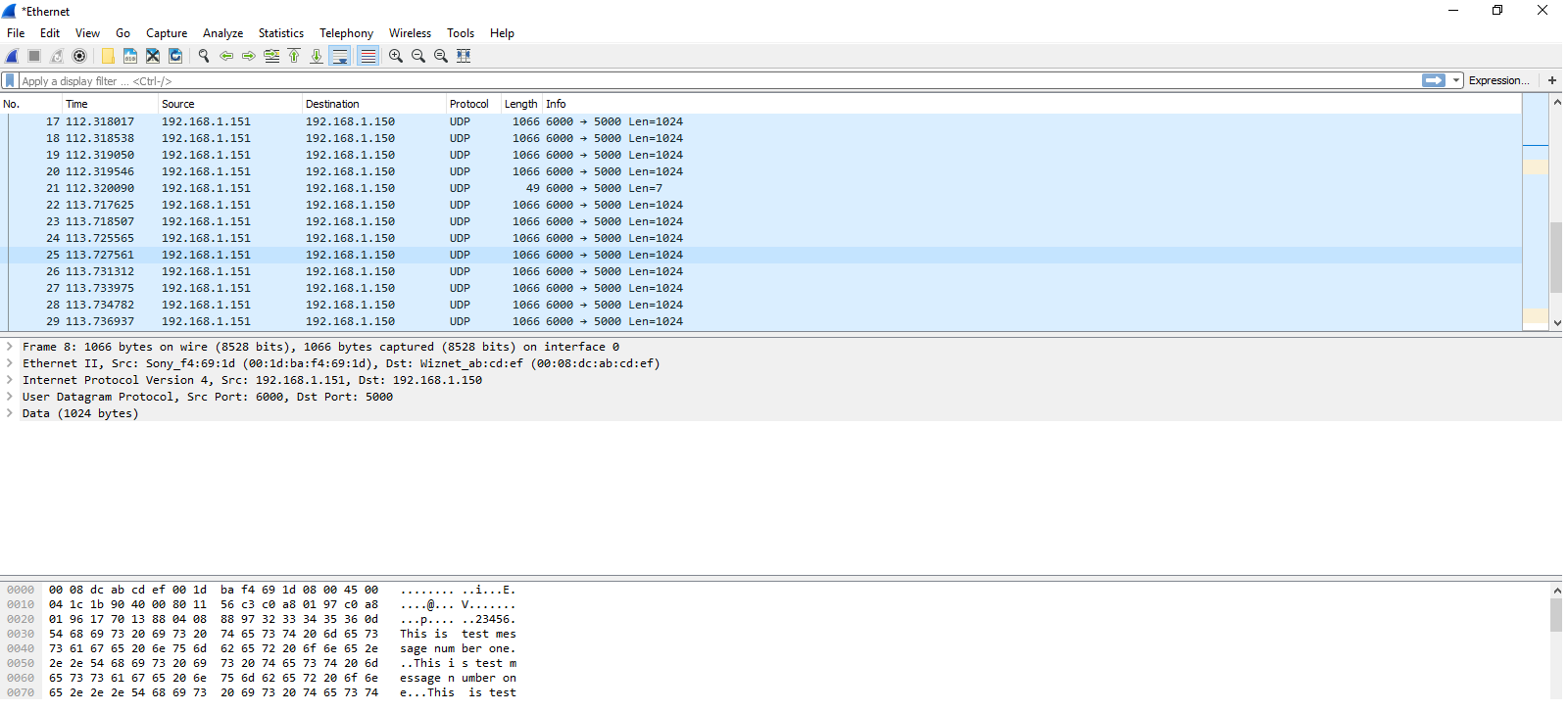Jump to the first packet

(294, 56)
